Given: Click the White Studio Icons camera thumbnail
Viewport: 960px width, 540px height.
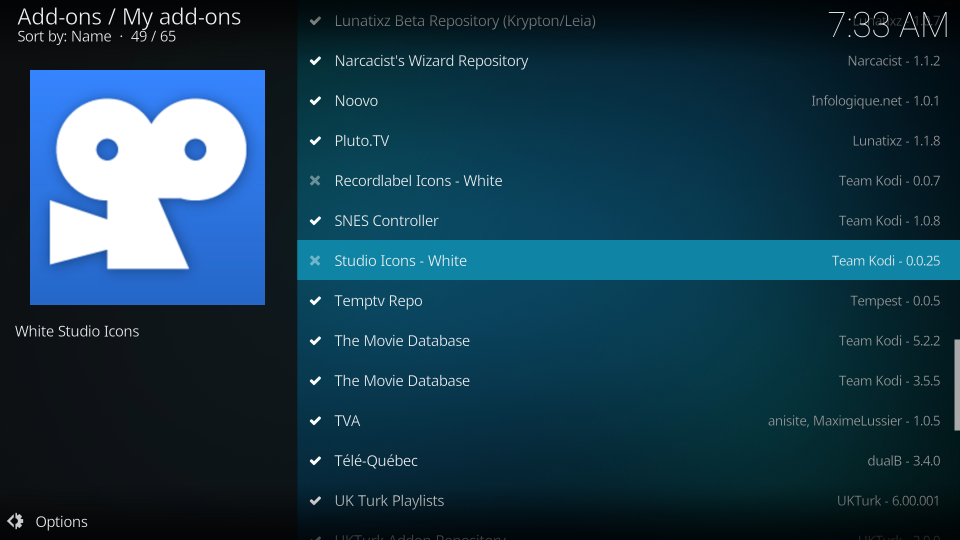Looking at the screenshot, I should click(x=147, y=187).
